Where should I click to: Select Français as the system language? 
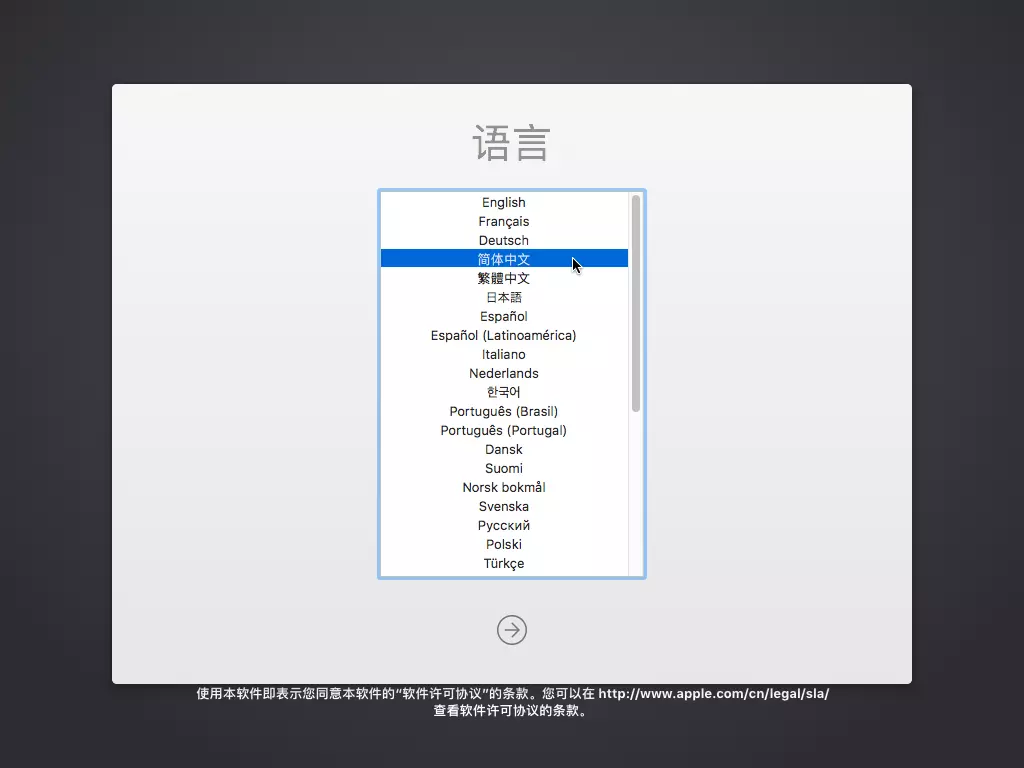point(503,221)
